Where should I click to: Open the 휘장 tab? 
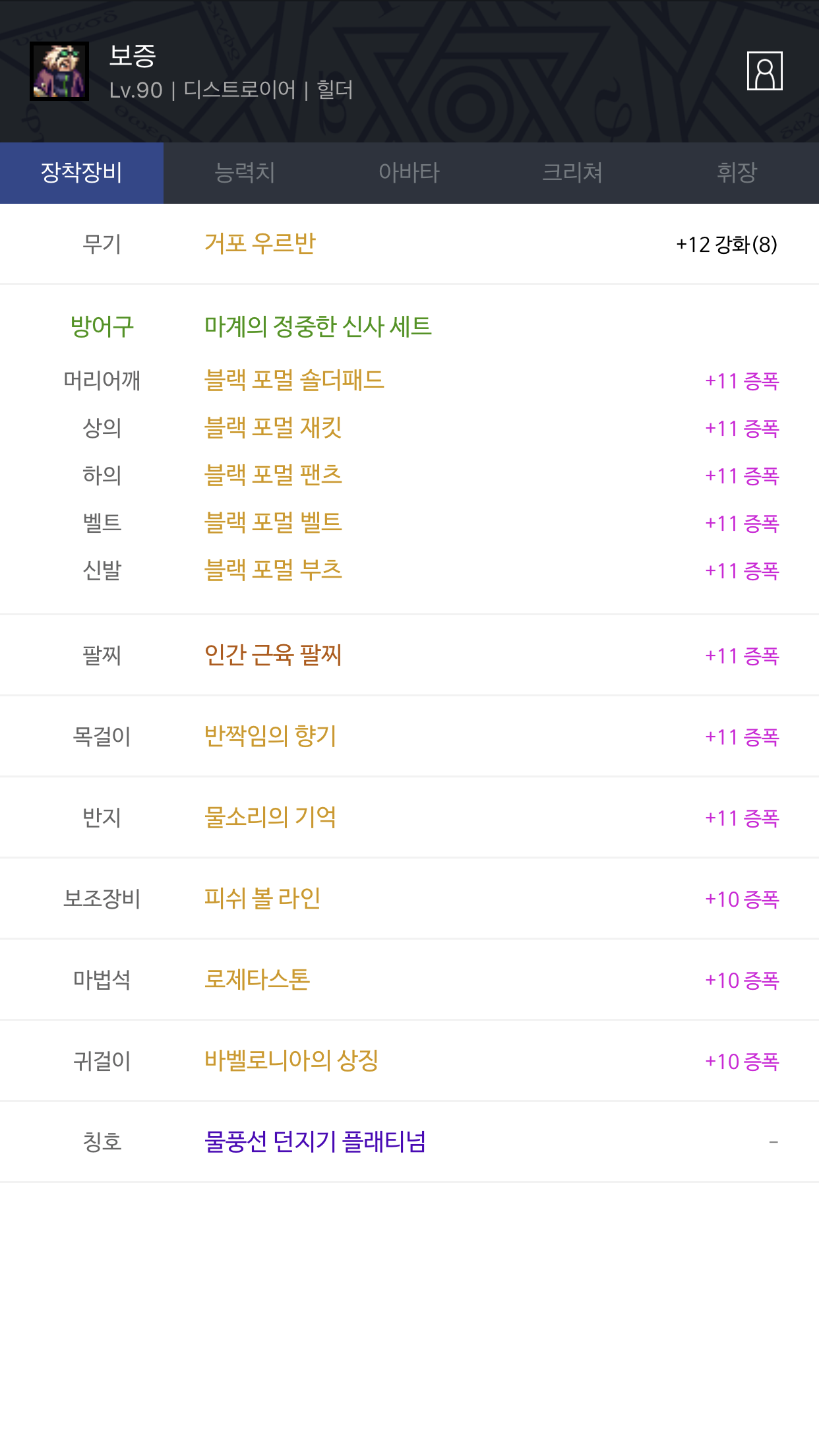point(737,173)
